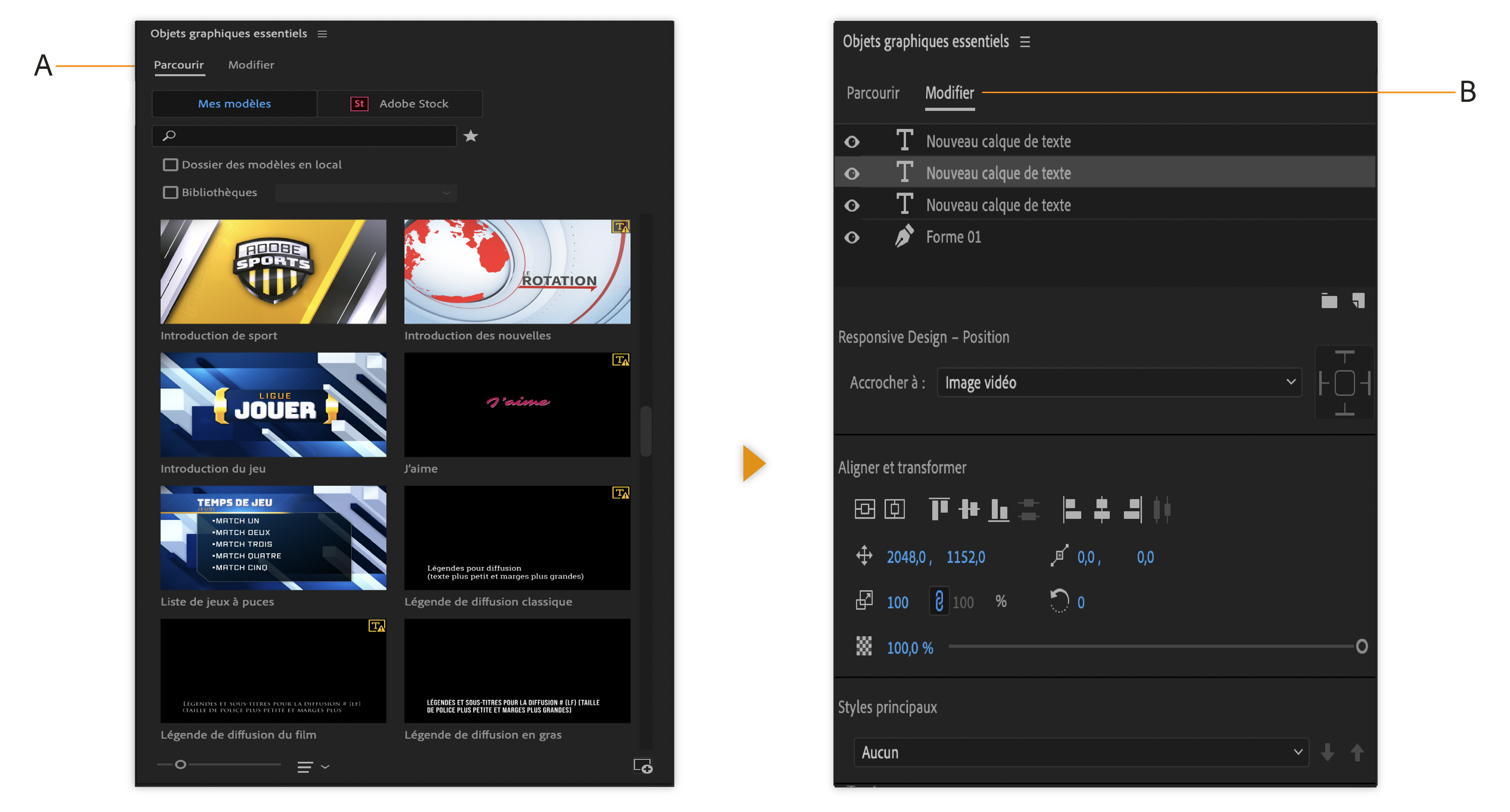
Task: Click the Mes modèles button
Action: [235, 104]
